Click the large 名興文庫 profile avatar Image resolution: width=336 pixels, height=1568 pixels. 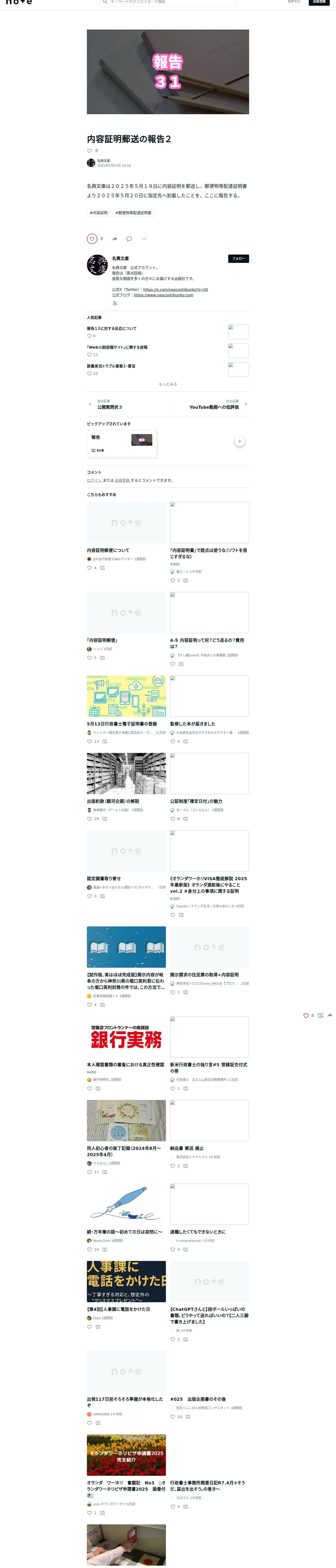(97, 265)
